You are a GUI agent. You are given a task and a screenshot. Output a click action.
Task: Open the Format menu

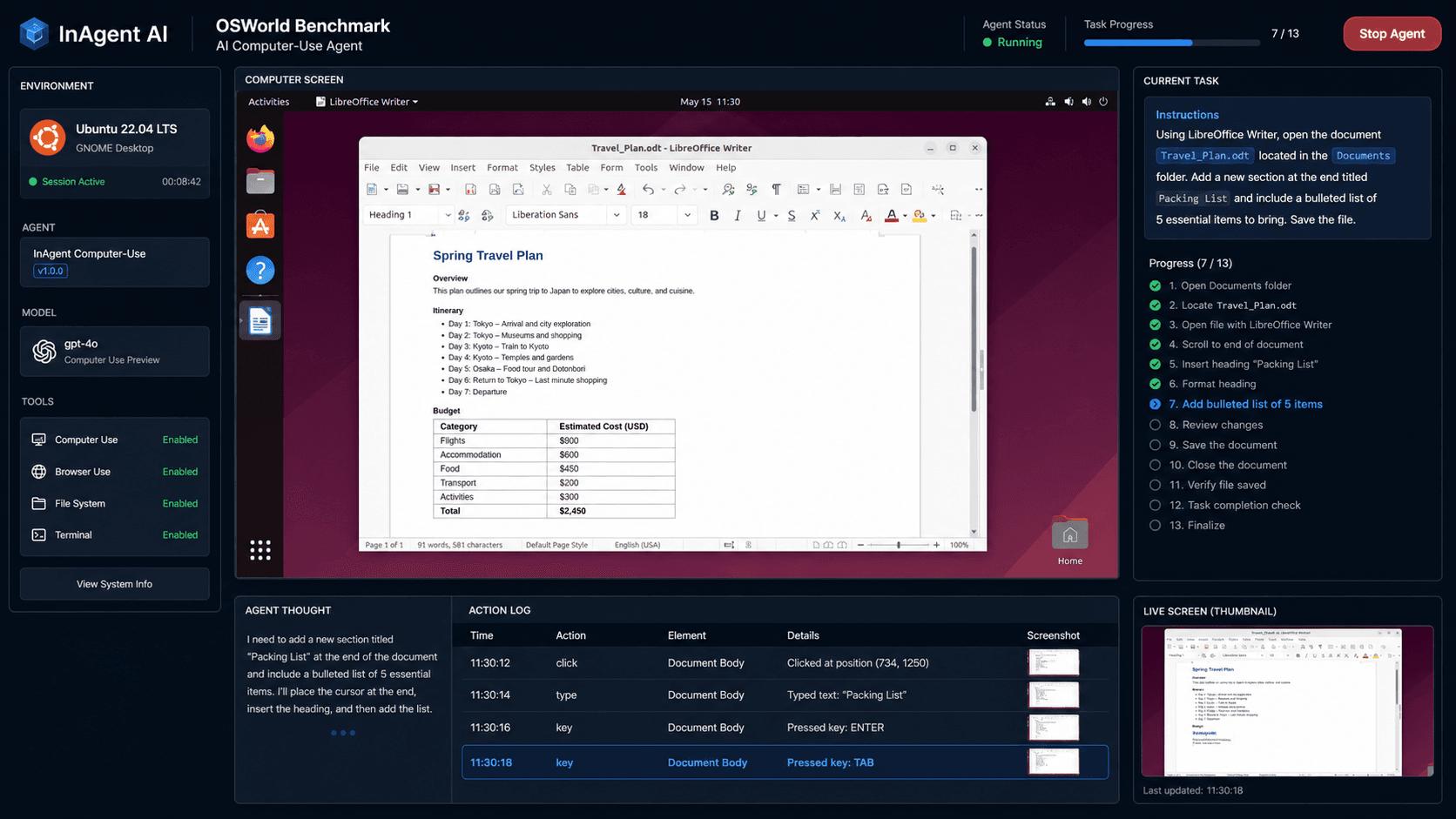click(502, 168)
